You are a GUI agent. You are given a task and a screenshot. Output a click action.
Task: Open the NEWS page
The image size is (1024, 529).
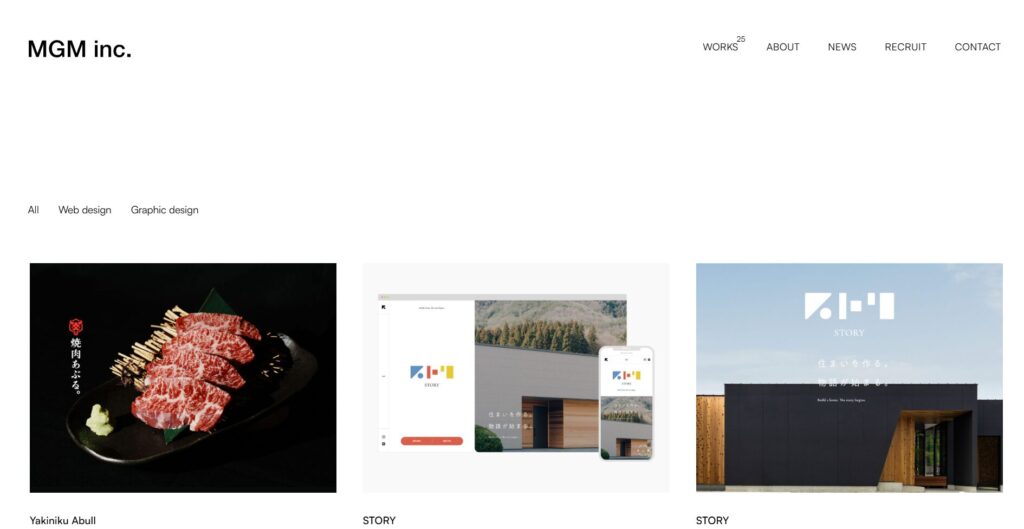point(842,47)
